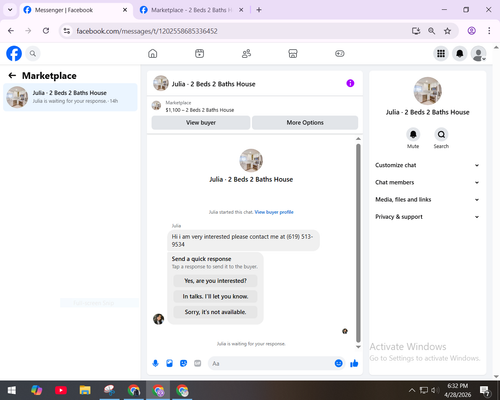Open the tab search dropdown arrow
This screenshot has height=400, width=500.
click(10, 10)
